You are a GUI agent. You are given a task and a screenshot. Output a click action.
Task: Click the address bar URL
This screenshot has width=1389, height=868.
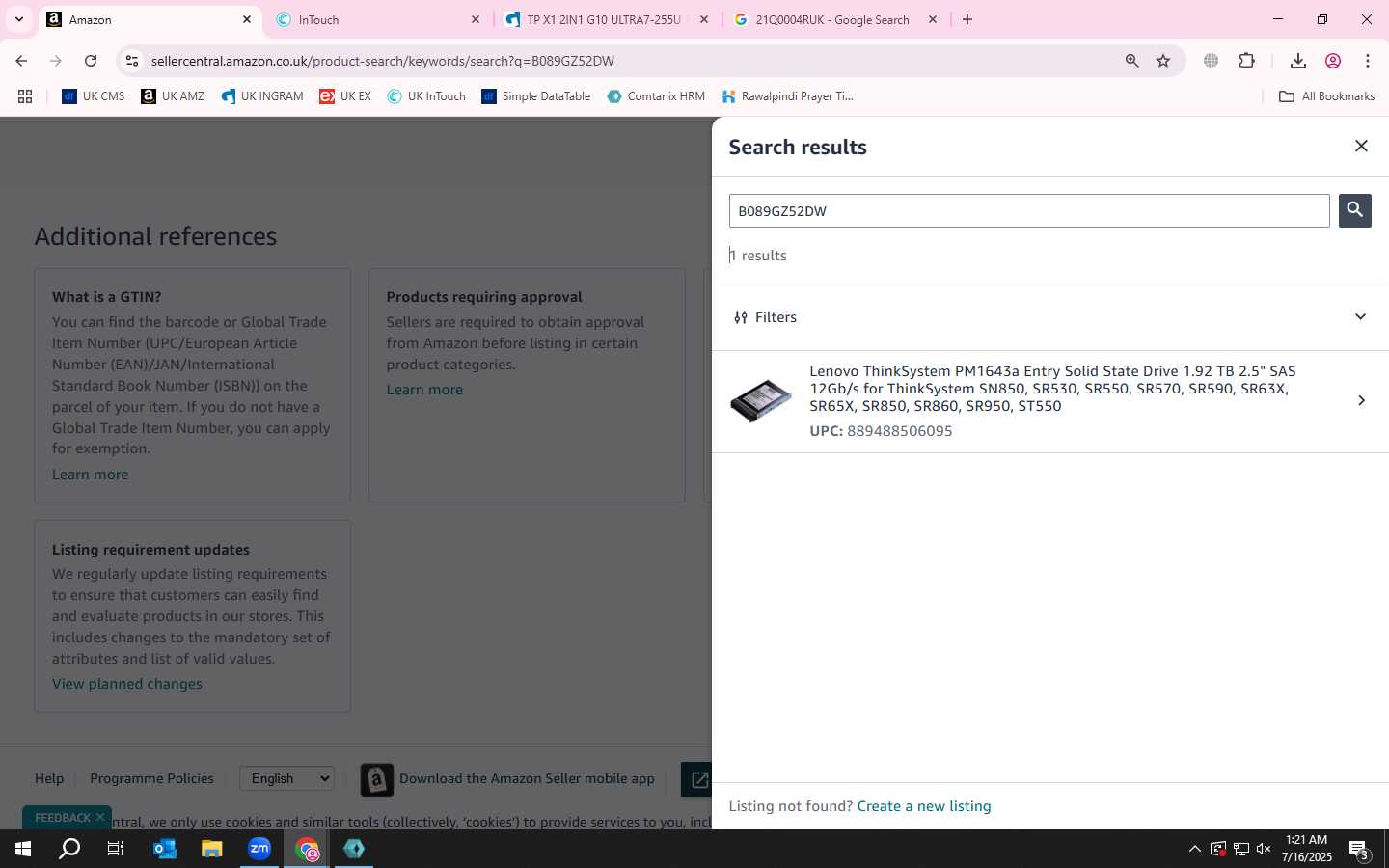point(383,61)
